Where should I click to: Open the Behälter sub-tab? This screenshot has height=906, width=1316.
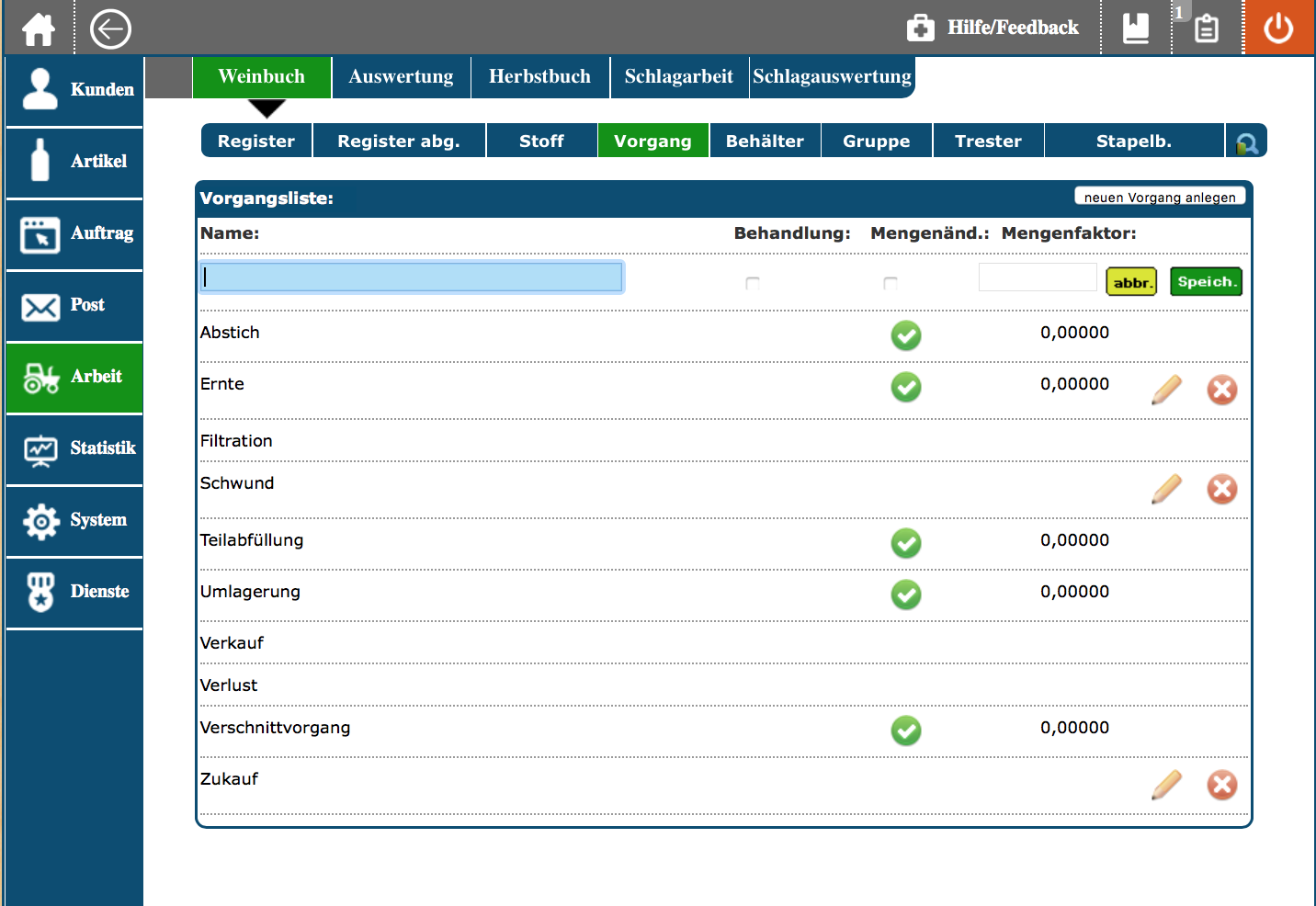click(x=765, y=142)
